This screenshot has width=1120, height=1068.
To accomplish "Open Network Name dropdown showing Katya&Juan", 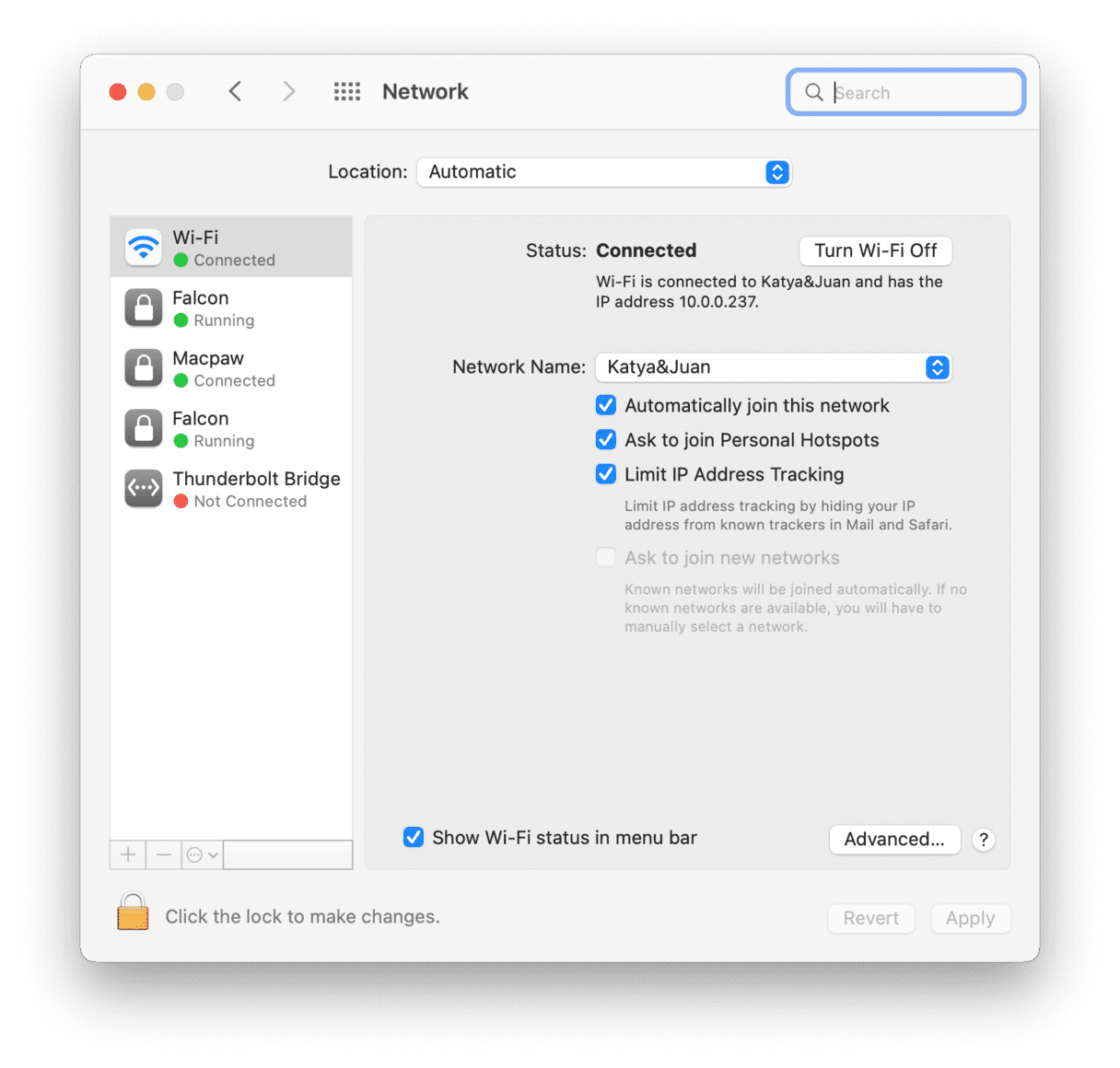I will point(774,367).
